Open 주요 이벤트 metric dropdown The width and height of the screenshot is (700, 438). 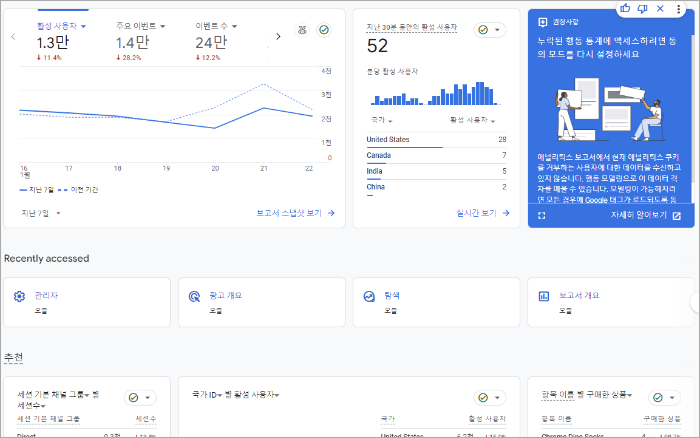click(x=141, y=26)
